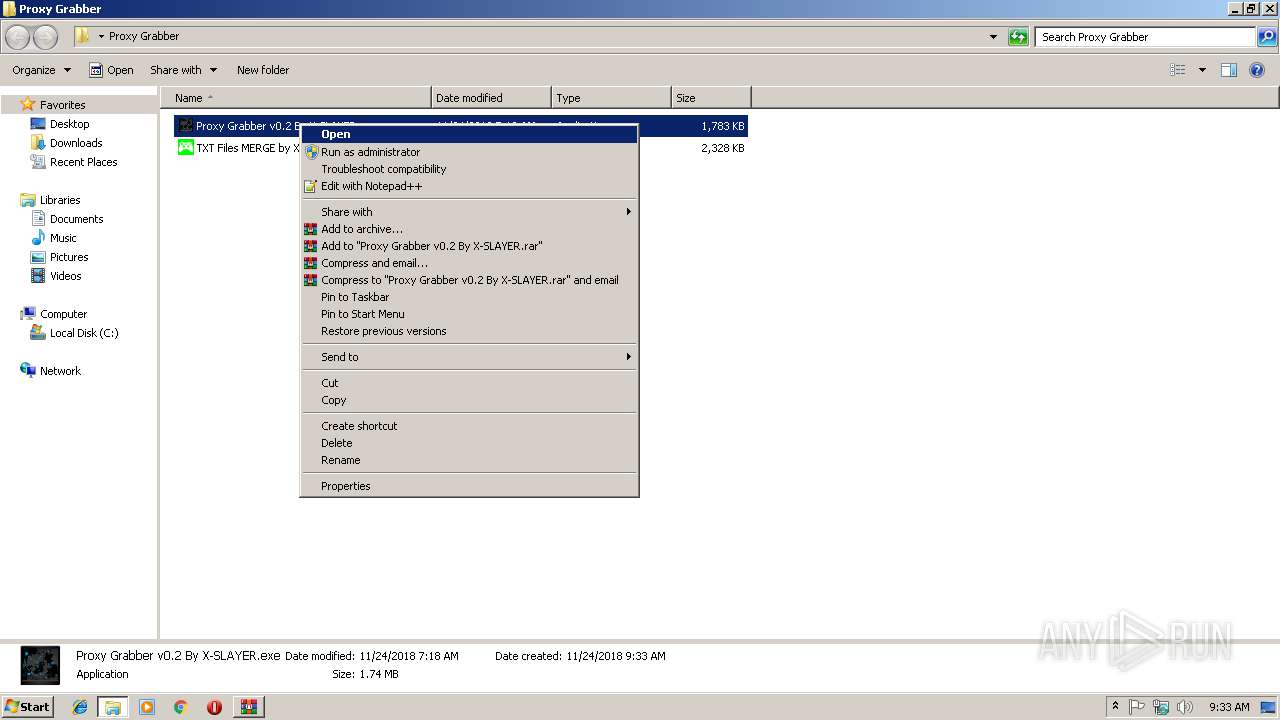The width and height of the screenshot is (1280, 720).
Task: Click the Back navigation arrow
Action: click(17, 37)
